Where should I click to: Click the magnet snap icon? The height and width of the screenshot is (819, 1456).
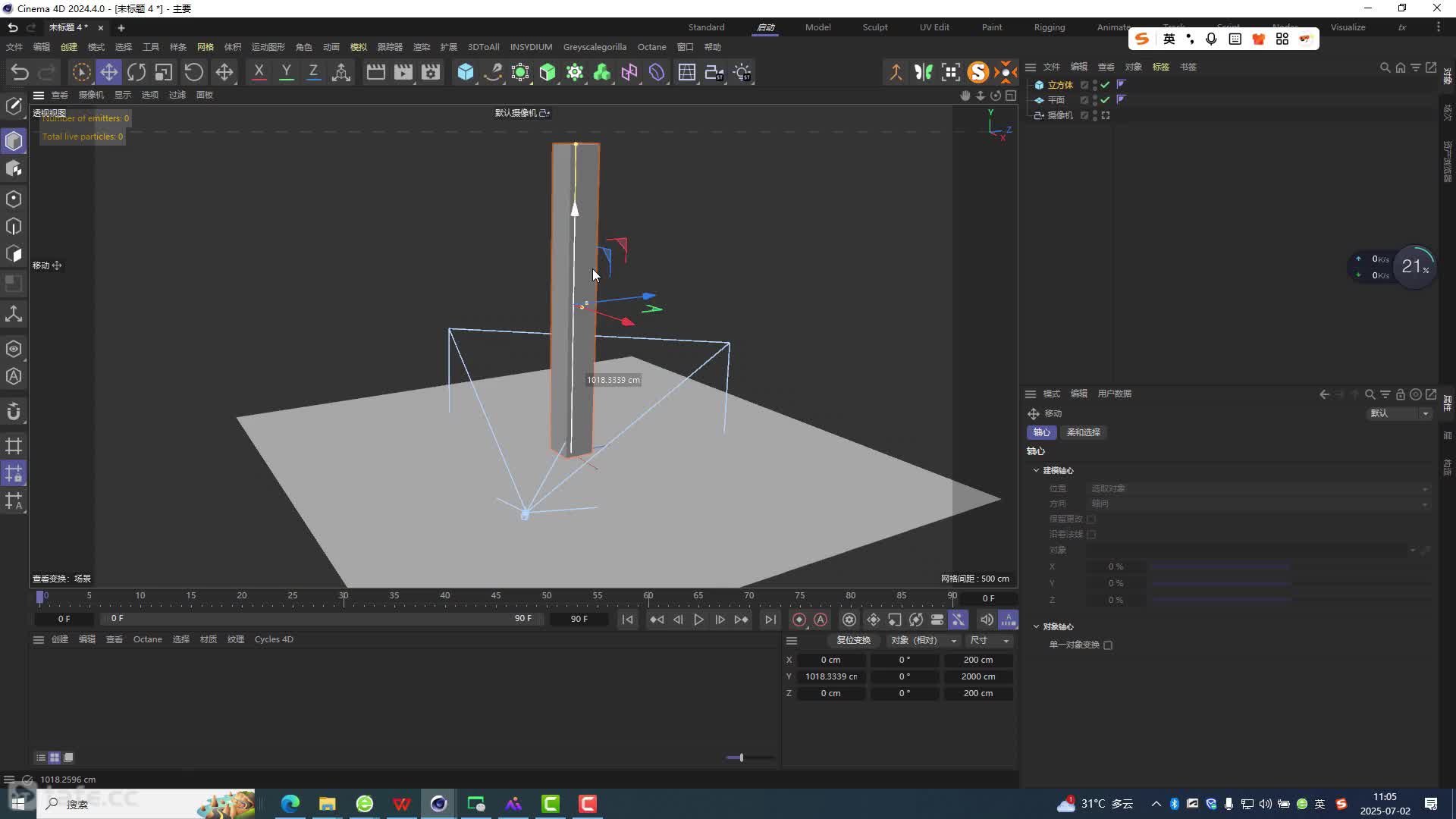click(x=14, y=412)
